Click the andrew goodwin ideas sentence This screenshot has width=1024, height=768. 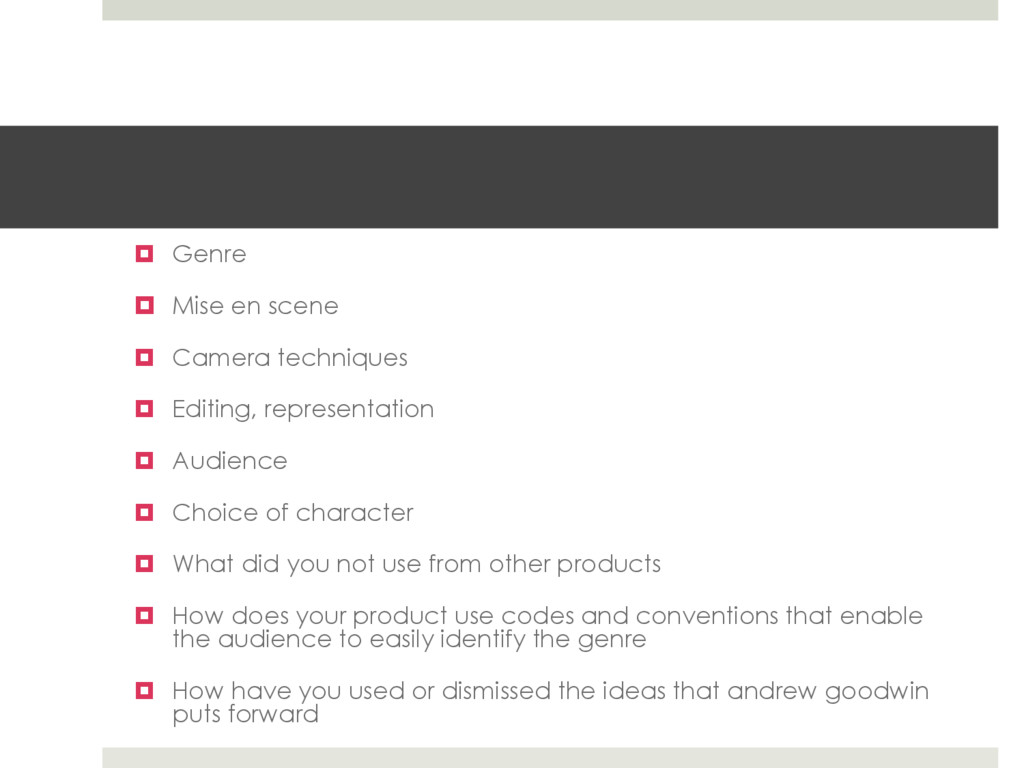point(551,703)
